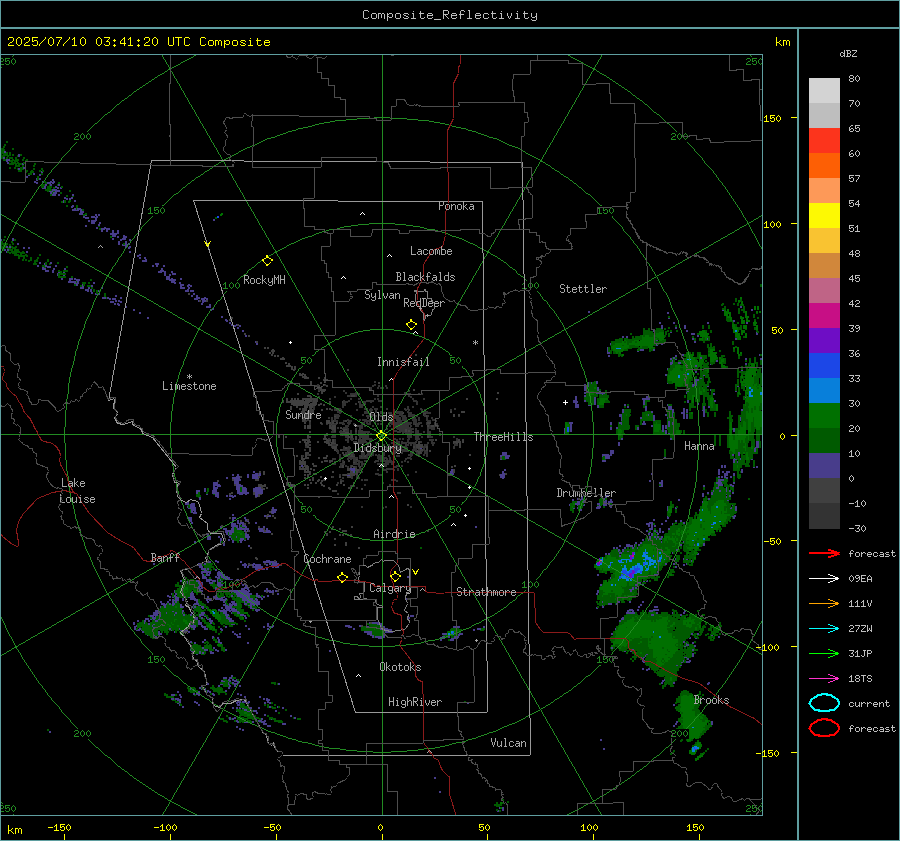
Task: Click the Vulcan town label
Action: pos(508,743)
